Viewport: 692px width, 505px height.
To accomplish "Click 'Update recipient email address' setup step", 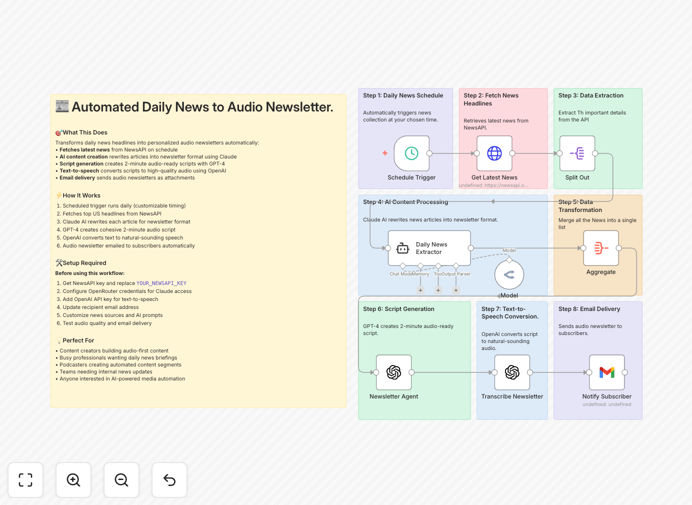I will (101, 307).
